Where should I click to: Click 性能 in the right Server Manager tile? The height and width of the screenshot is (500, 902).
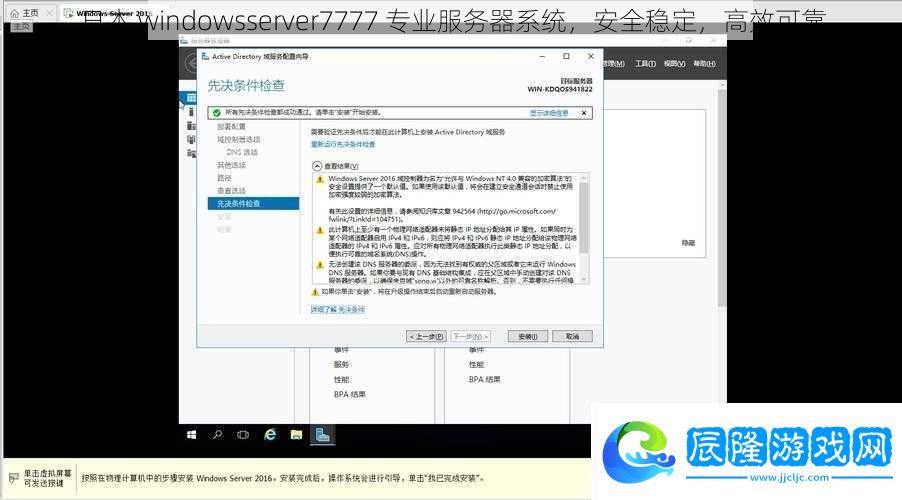tap(476, 364)
